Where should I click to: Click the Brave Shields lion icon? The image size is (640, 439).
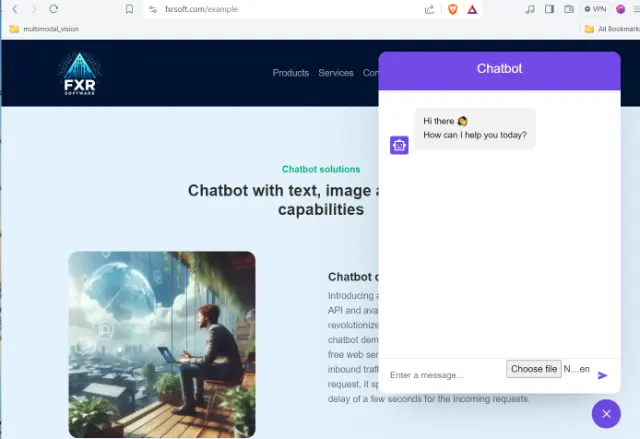(452, 9)
